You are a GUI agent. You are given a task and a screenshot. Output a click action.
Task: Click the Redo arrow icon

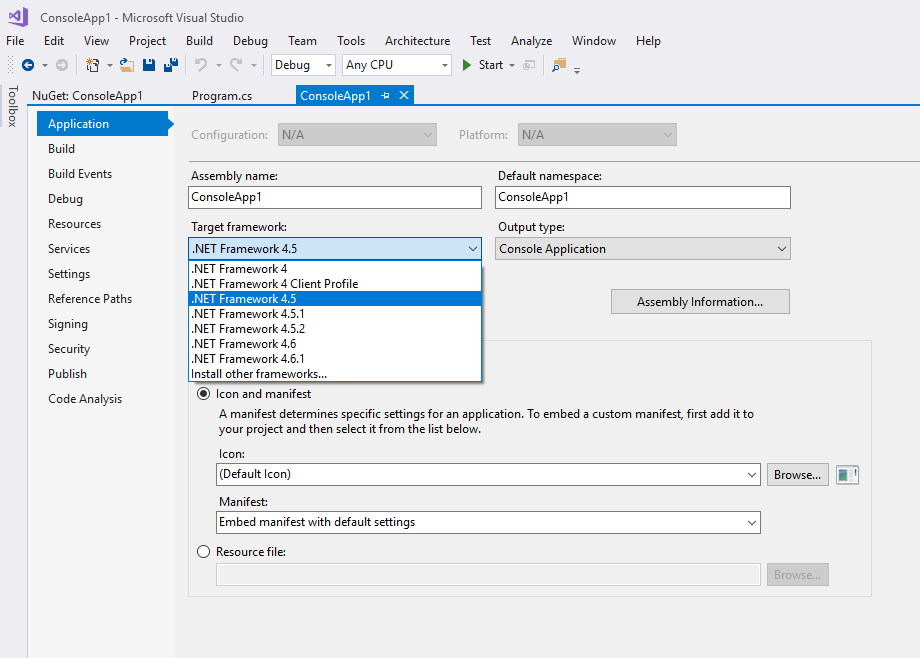coord(236,65)
